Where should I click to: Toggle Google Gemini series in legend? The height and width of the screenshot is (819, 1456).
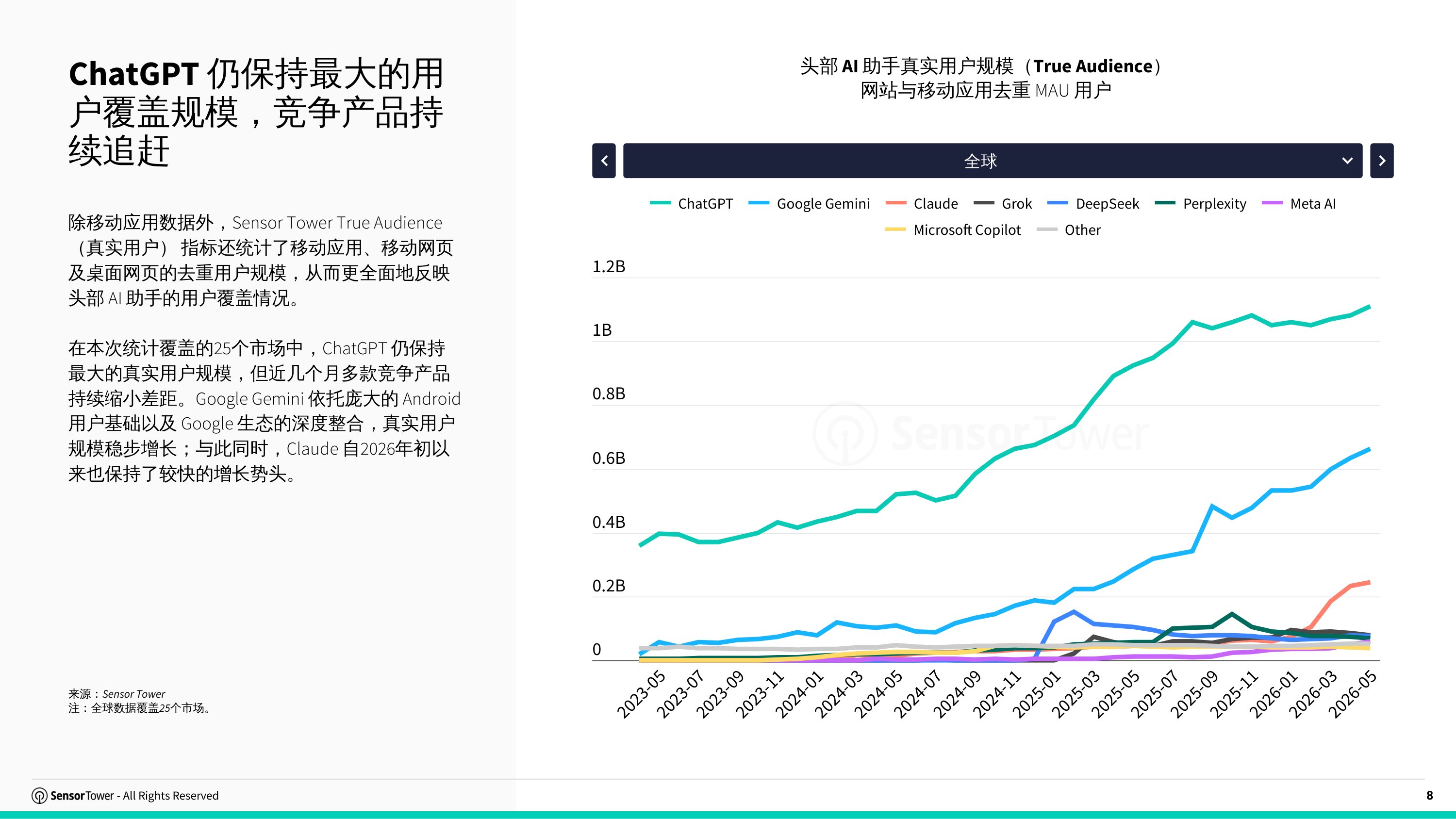(810, 203)
